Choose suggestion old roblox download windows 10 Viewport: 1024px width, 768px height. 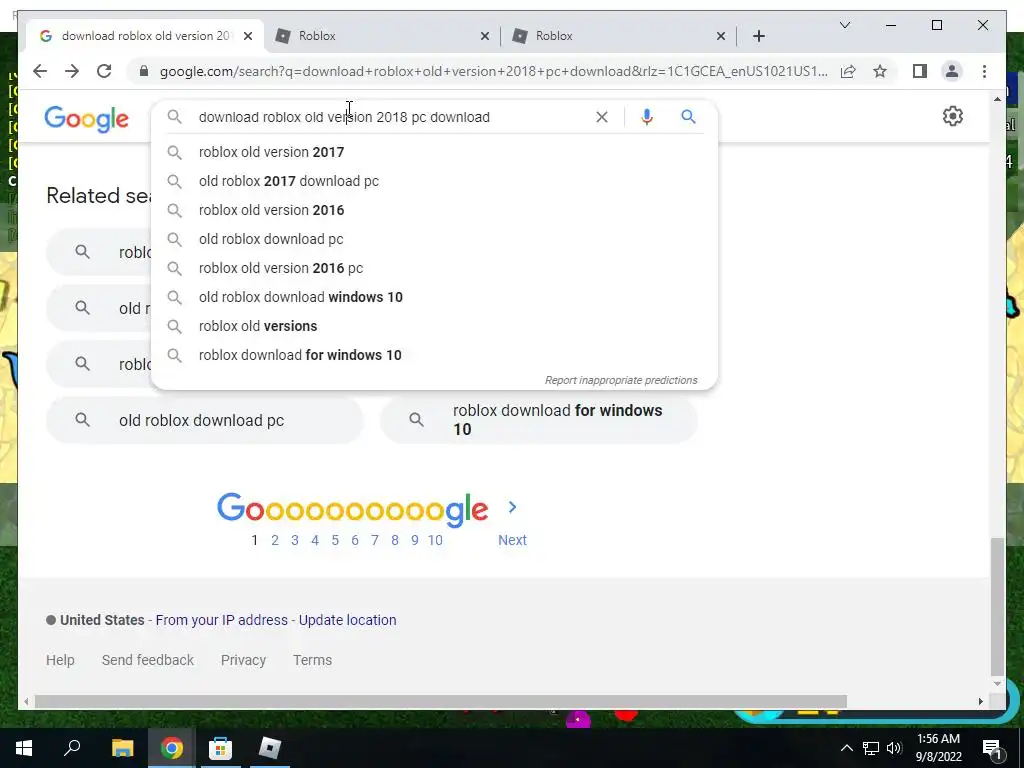[434, 297]
